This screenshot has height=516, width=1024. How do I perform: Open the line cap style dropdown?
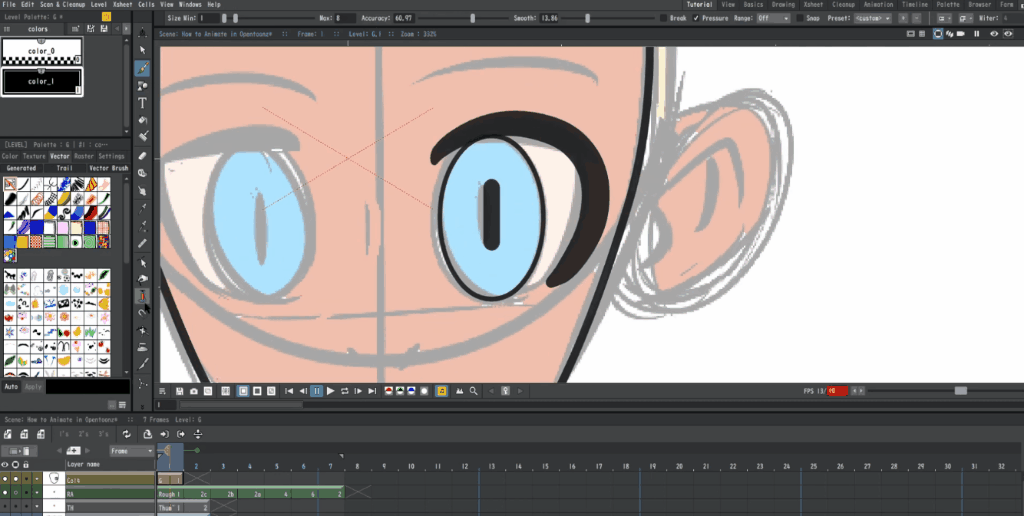944,18
